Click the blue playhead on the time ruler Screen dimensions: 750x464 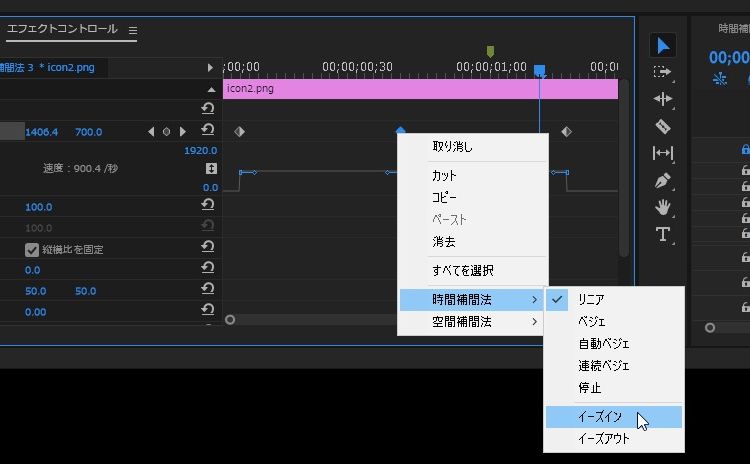click(x=539, y=71)
